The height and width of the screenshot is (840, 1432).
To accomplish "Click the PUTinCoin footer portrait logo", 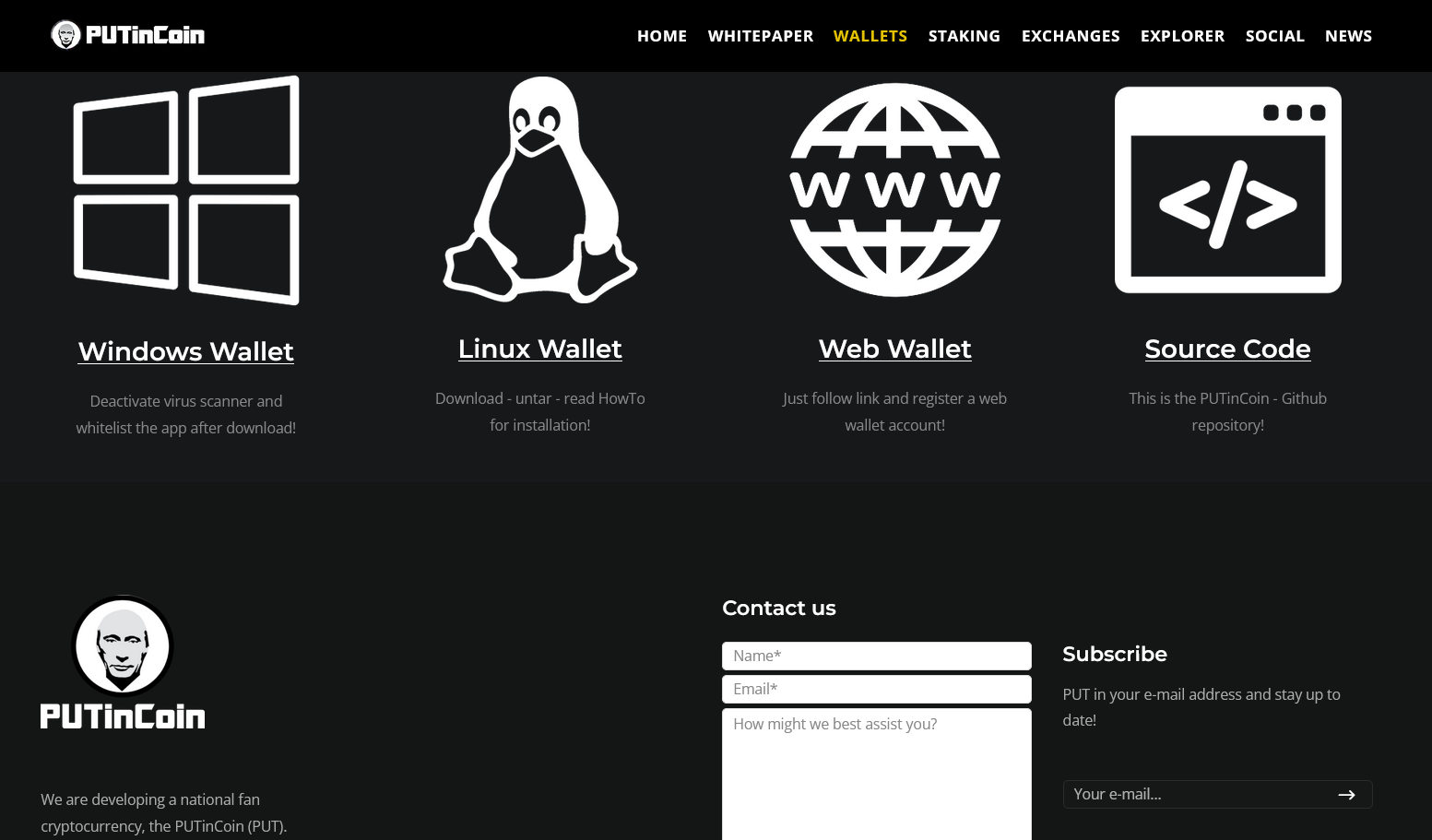I will [123, 646].
